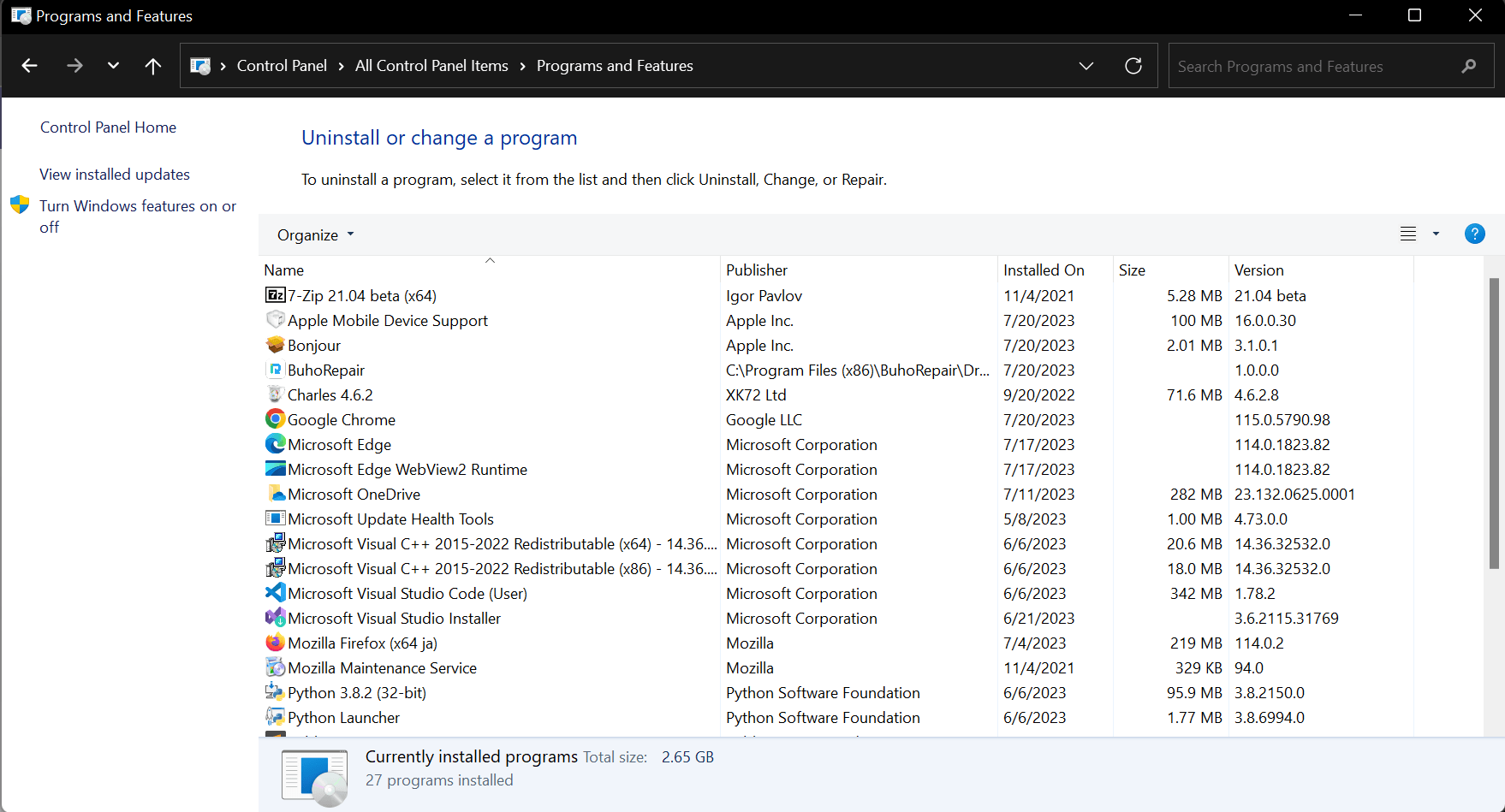The image size is (1505, 812).
Task: Click the BuhoRepair app icon
Action: pos(275,370)
